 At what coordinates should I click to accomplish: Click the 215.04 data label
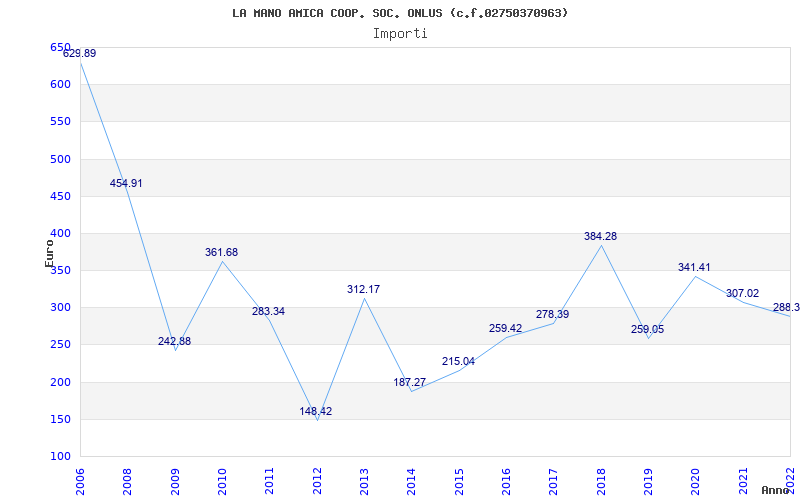pyautogui.click(x=458, y=361)
